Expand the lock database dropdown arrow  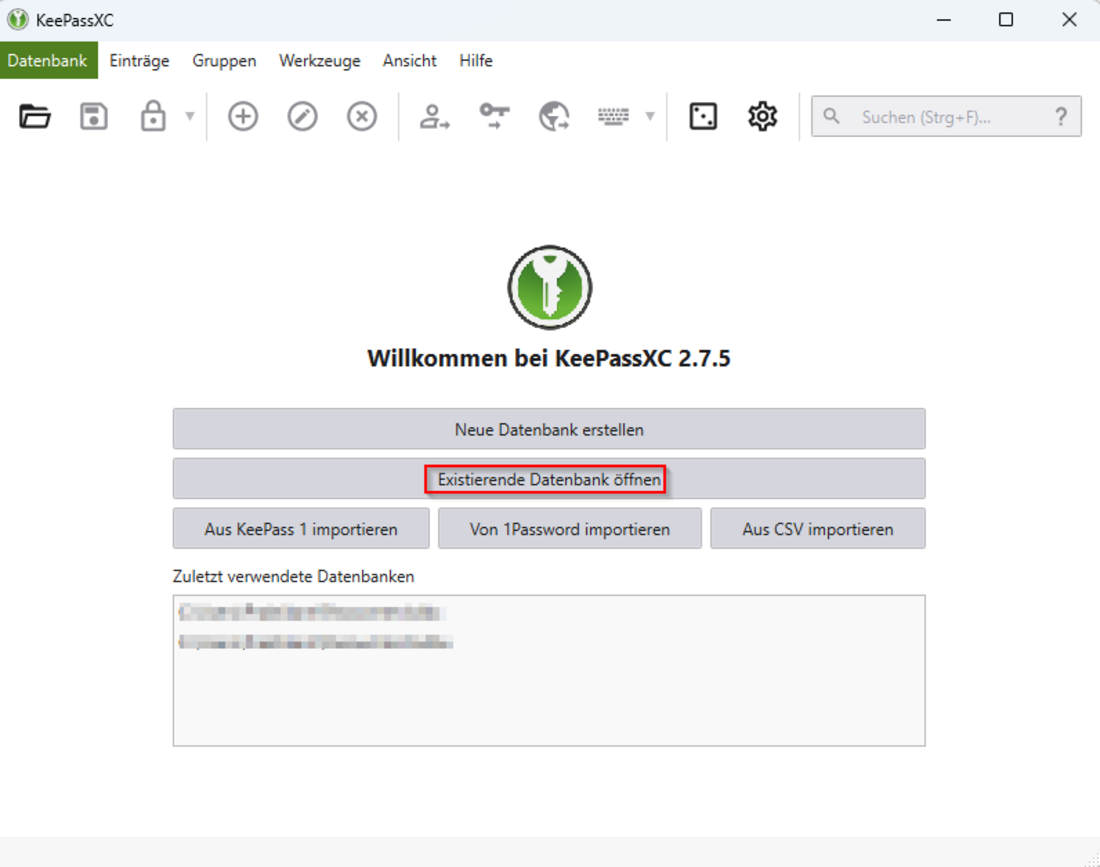190,116
